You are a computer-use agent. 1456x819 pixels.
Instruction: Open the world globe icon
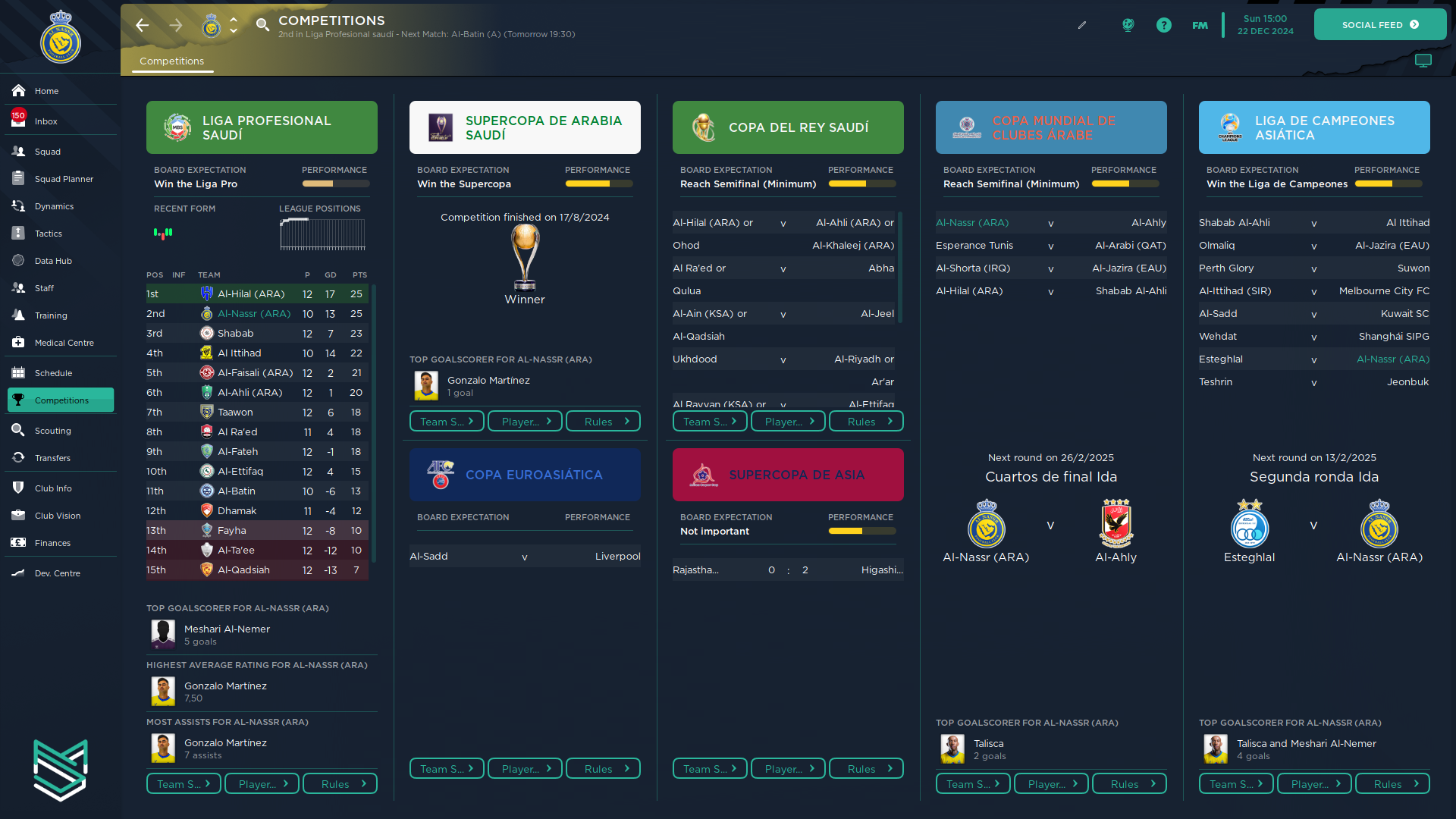(1128, 25)
